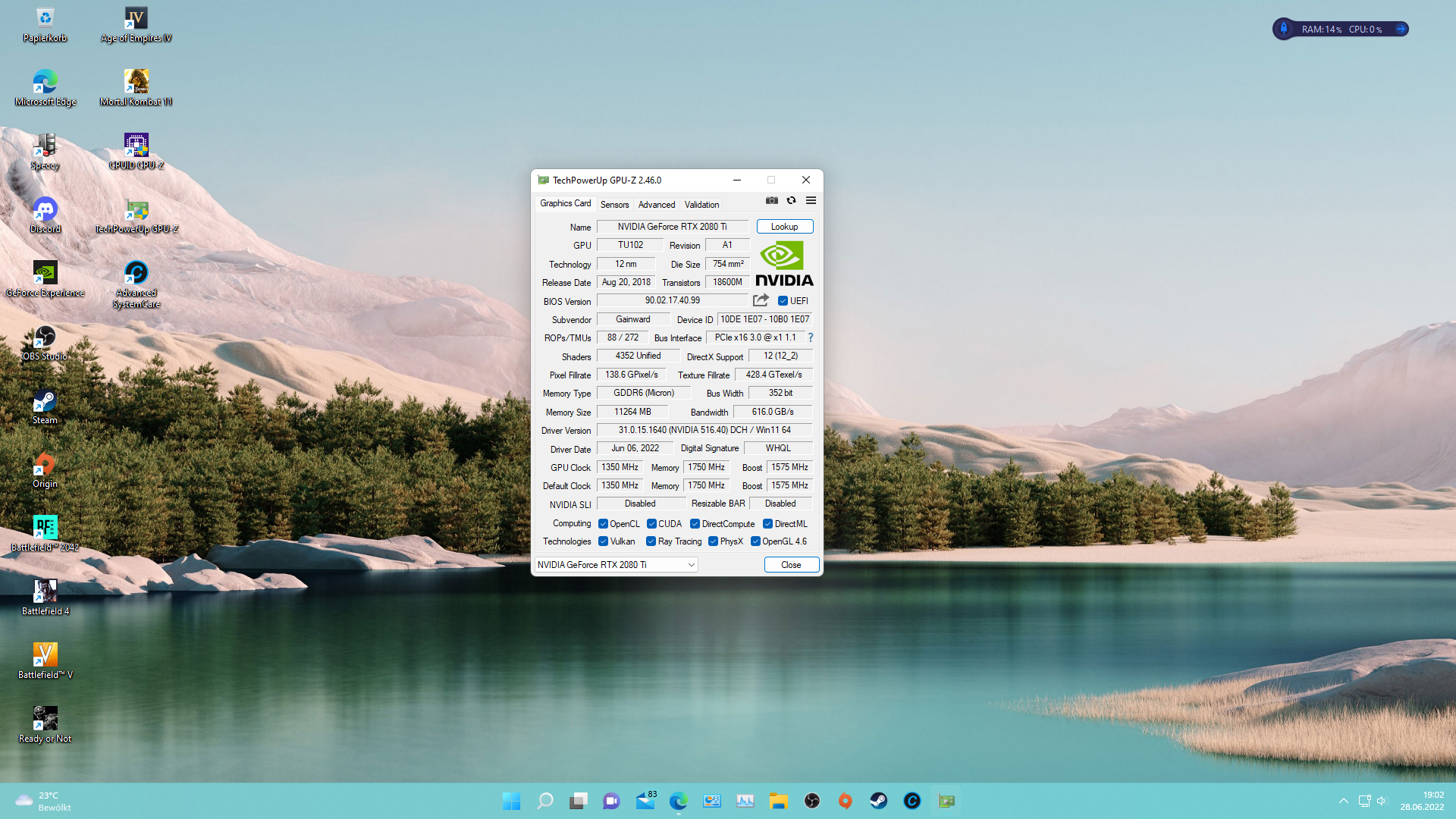Expand the RAM CPU widget arrow
Viewport: 1456px width, 819px height.
[x=1401, y=29]
